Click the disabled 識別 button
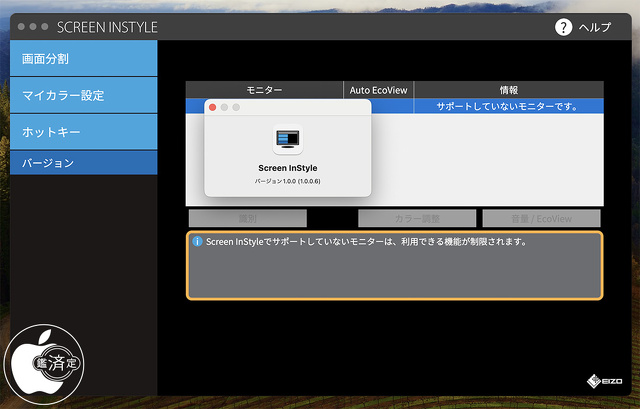640x409 pixels. click(248, 218)
